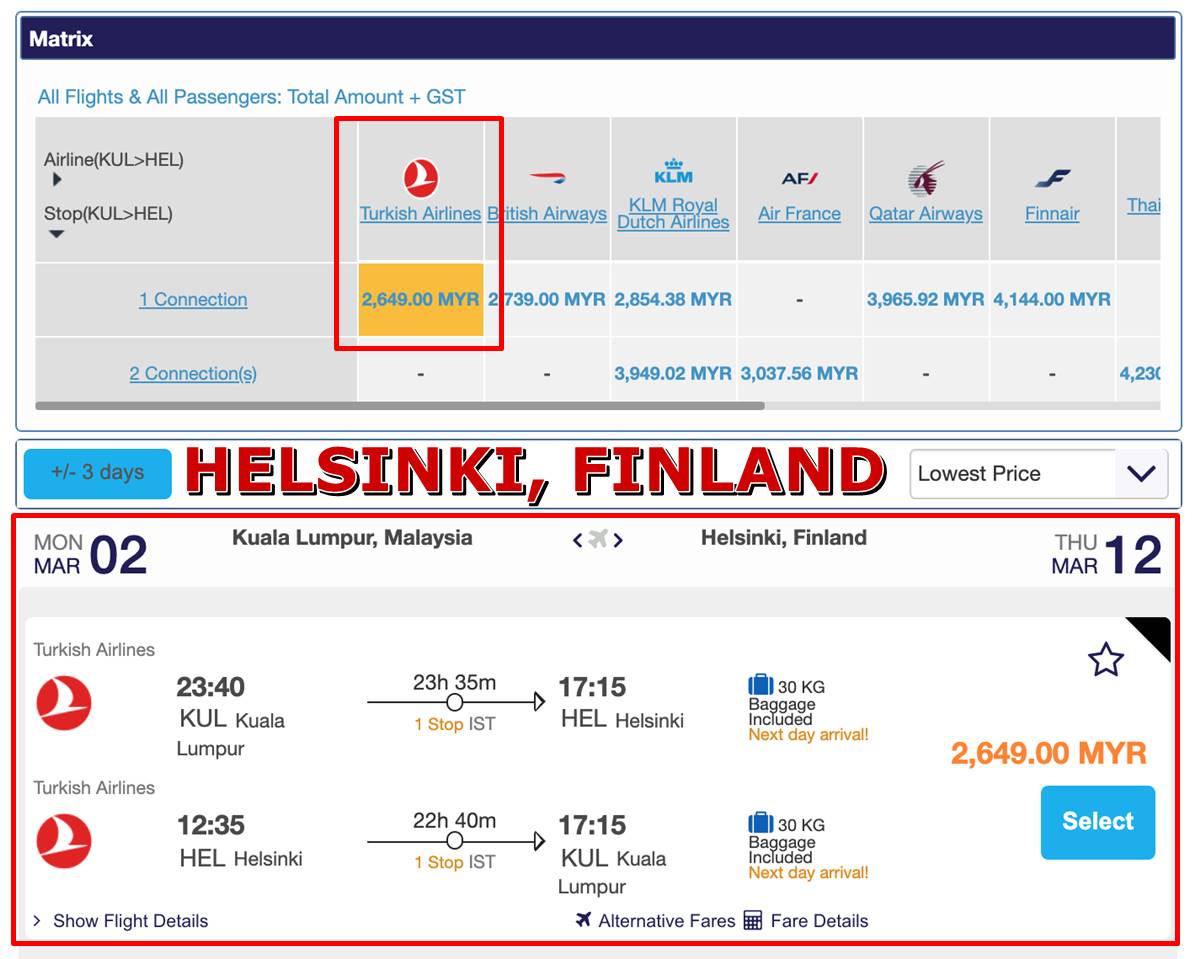This screenshot has height=959, width=1196.
Task: Favorite this fare with the star icon
Action: (x=1105, y=659)
